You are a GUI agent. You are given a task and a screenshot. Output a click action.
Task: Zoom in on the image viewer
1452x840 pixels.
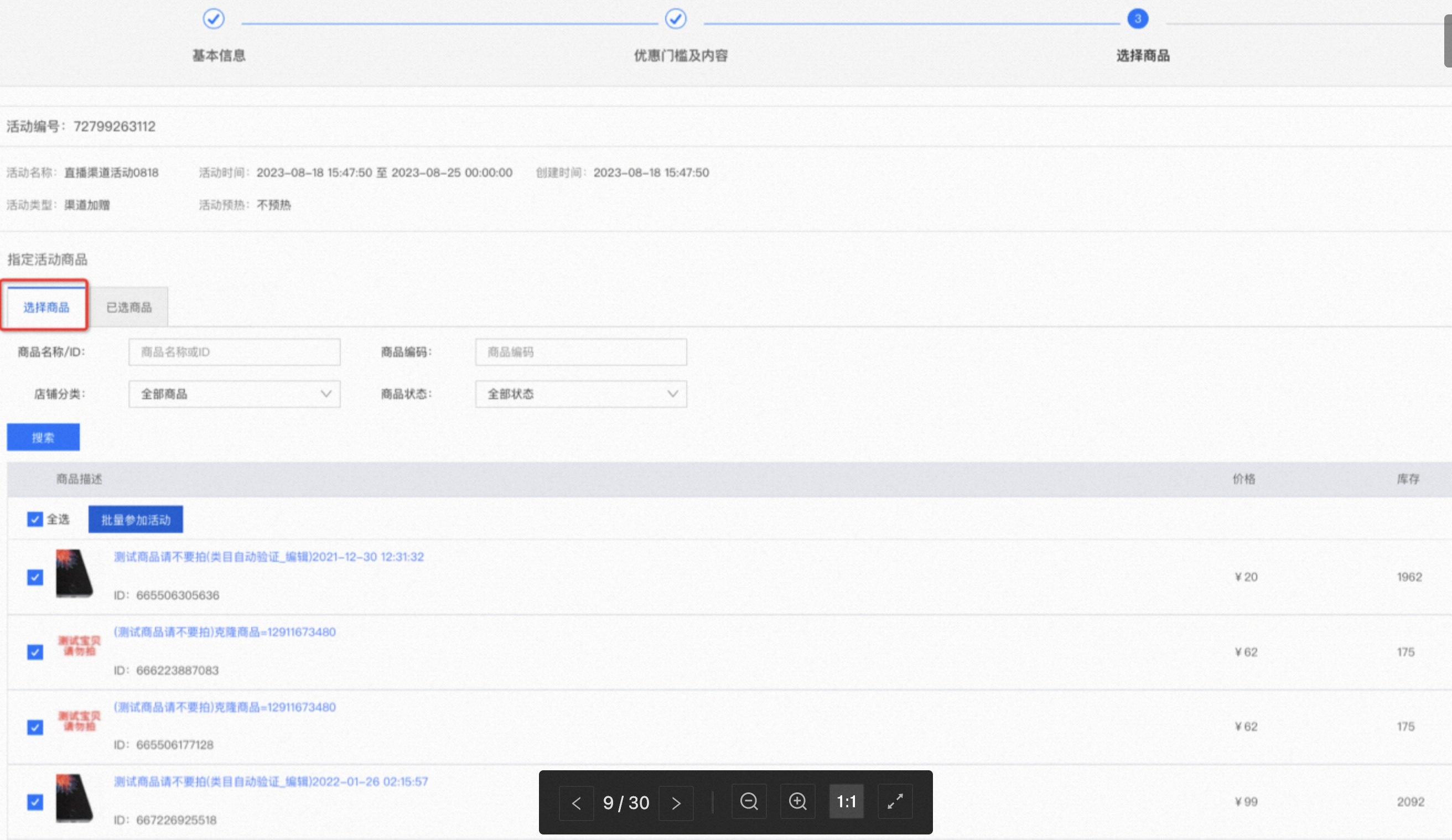point(797,801)
